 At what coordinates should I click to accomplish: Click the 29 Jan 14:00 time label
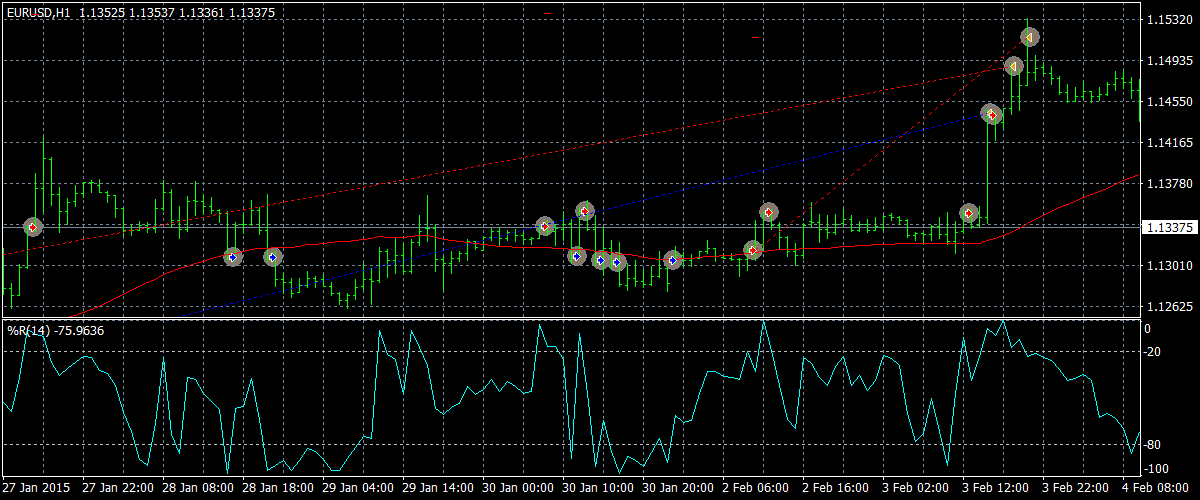coord(438,488)
